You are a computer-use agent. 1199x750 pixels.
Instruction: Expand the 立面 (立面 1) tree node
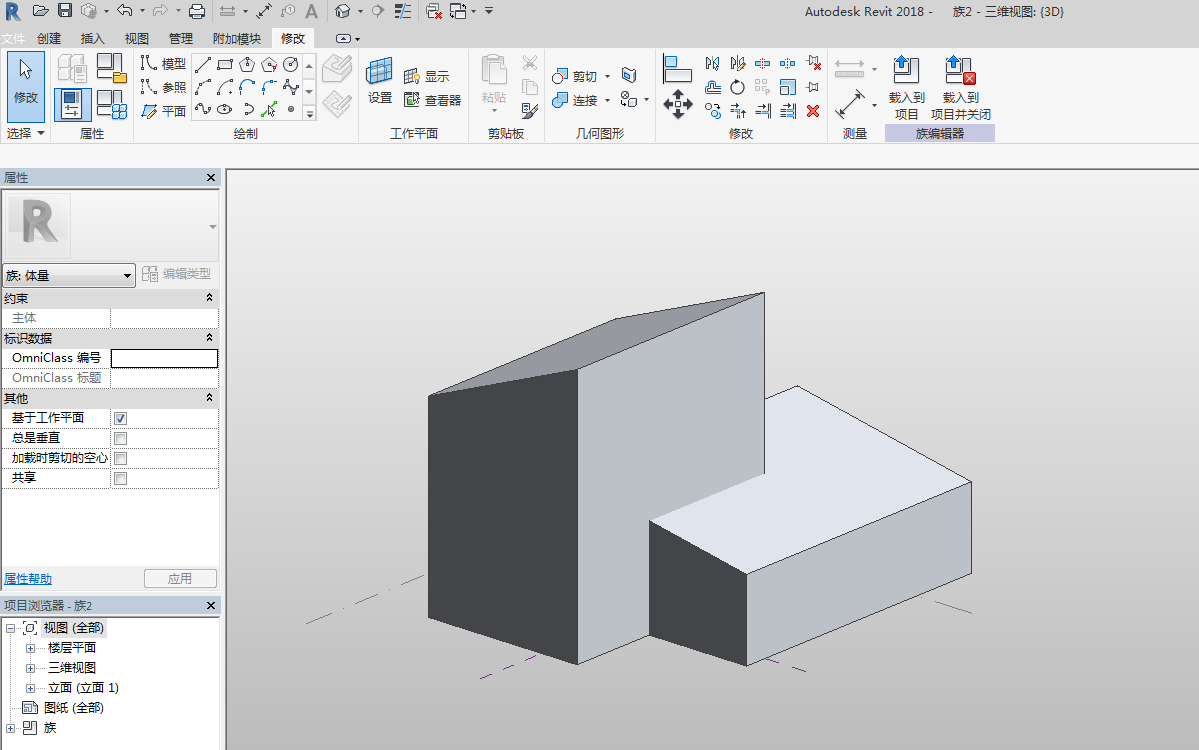pyautogui.click(x=30, y=688)
